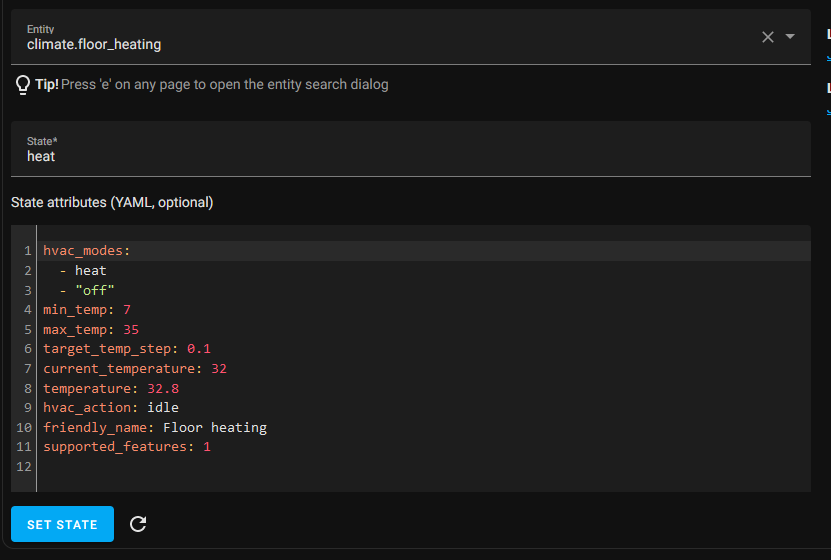This screenshot has width=831, height=560.
Task: Click the min_temp value 7
Action: pyautogui.click(x=127, y=310)
